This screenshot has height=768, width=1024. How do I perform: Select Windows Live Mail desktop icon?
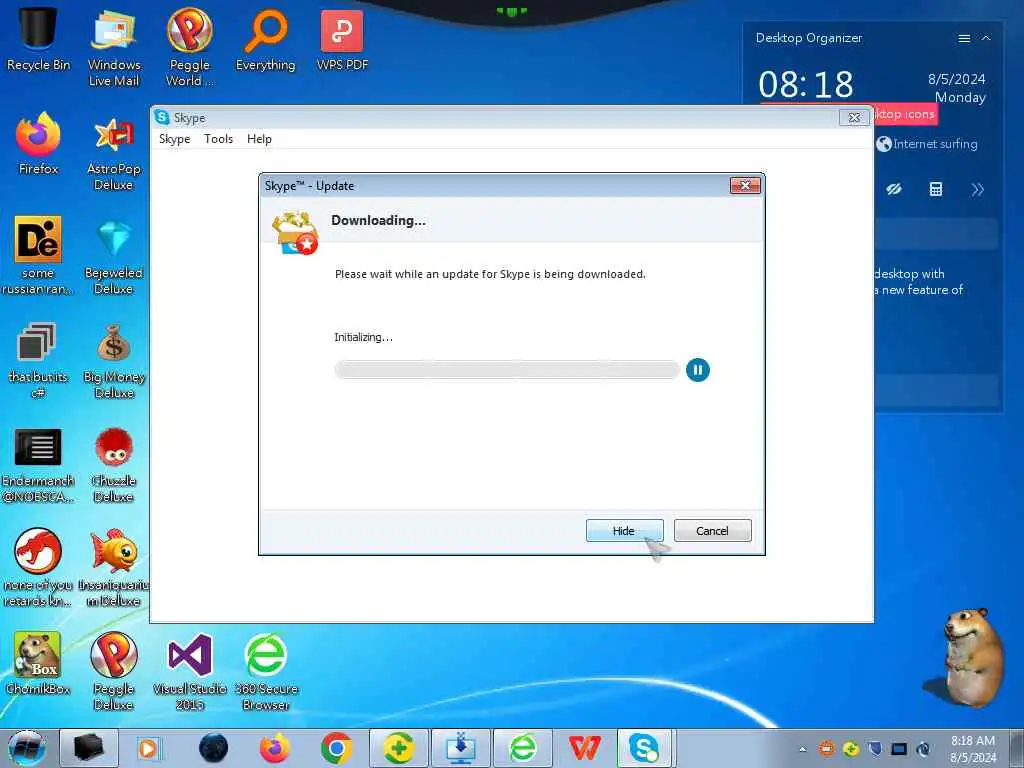[x=114, y=46]
